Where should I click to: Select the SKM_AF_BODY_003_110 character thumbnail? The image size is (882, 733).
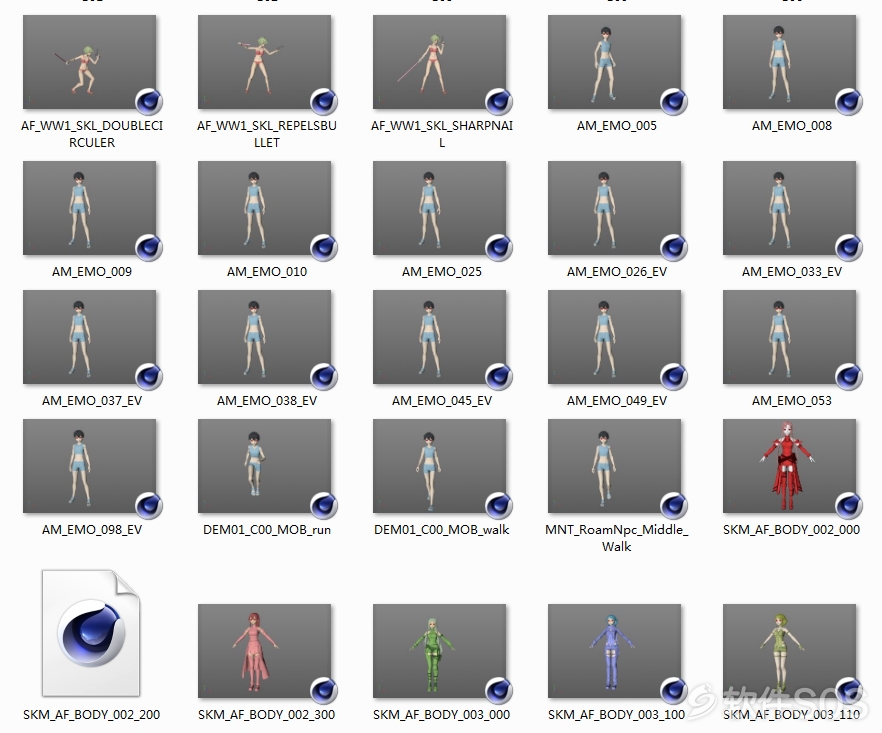pos(789,651)
